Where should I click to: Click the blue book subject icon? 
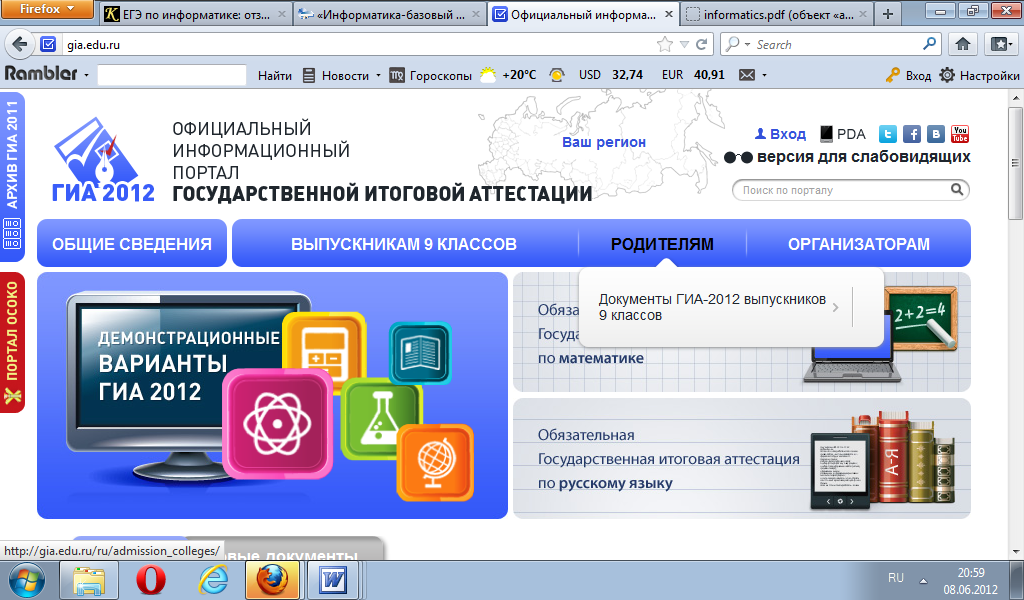[420, 353]
